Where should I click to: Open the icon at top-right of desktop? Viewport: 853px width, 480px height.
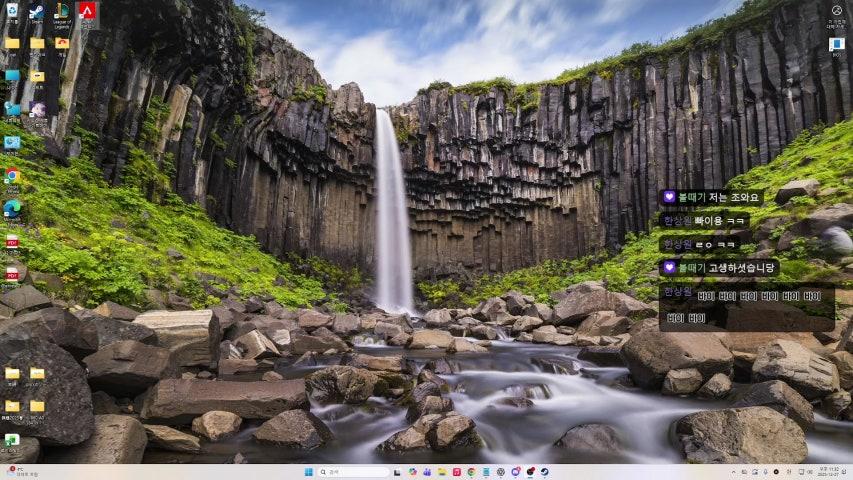pyautogui.click(x=837, y=13)
